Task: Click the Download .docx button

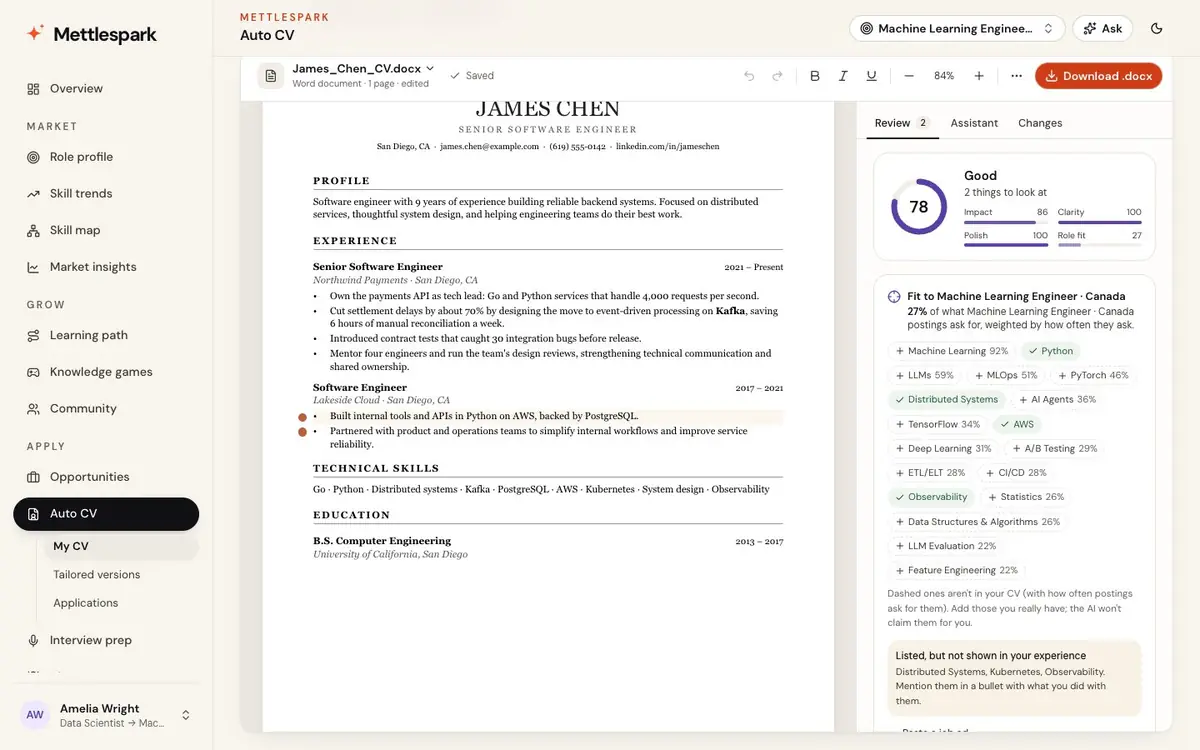Action: coord(1098,76)
